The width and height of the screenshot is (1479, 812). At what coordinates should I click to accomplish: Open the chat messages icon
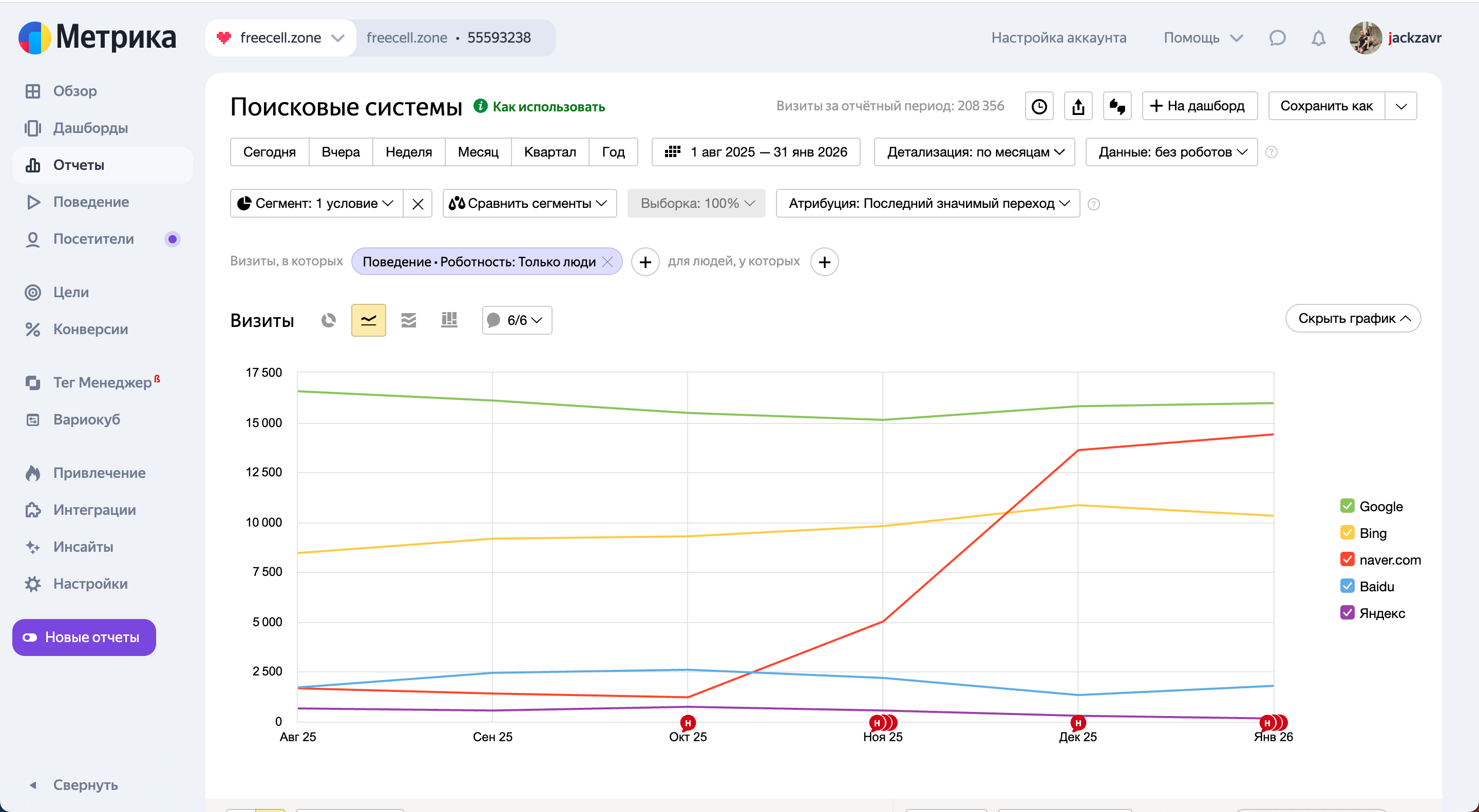pyautogui.click(x=1277, y=38)
